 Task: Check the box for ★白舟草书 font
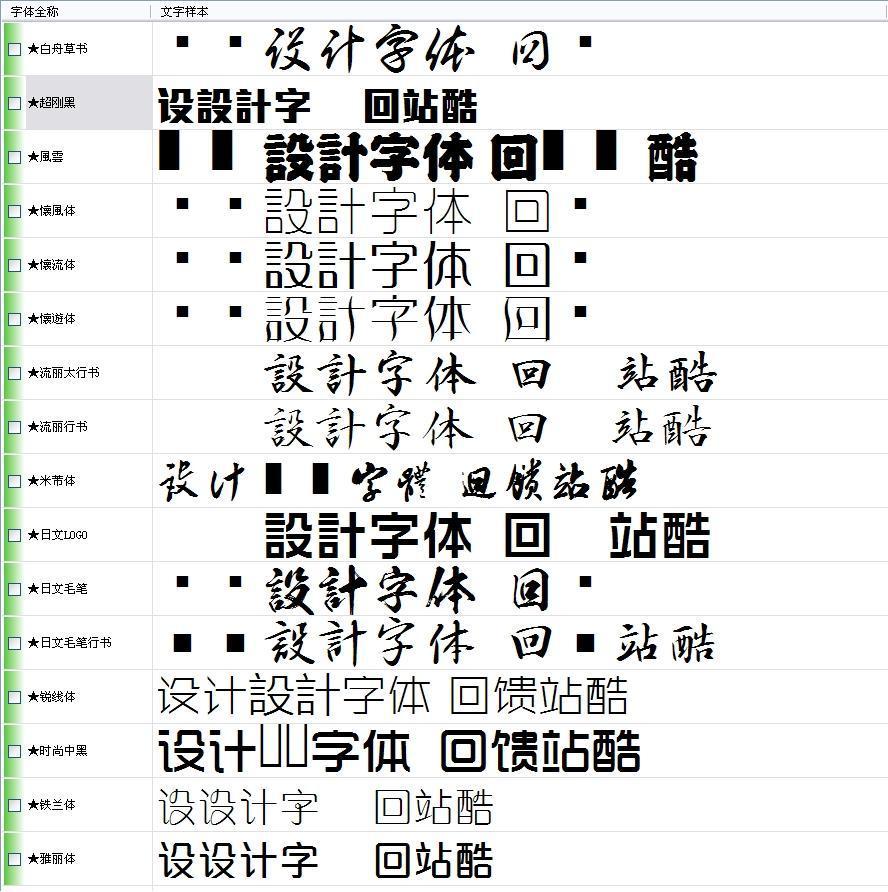pos(14,49)
